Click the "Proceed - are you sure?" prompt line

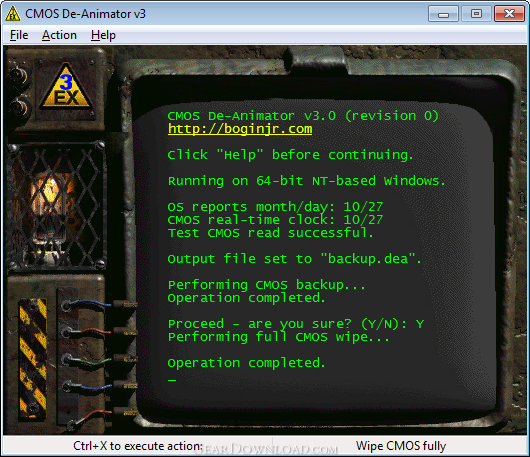[296, 324]
